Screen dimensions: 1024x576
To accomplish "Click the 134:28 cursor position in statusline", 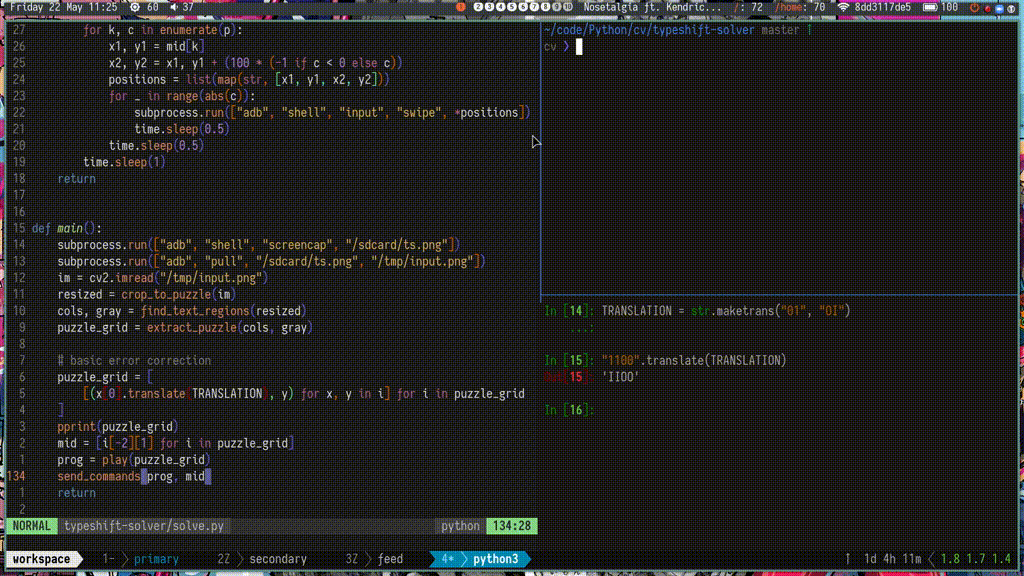I will point(511,526).
